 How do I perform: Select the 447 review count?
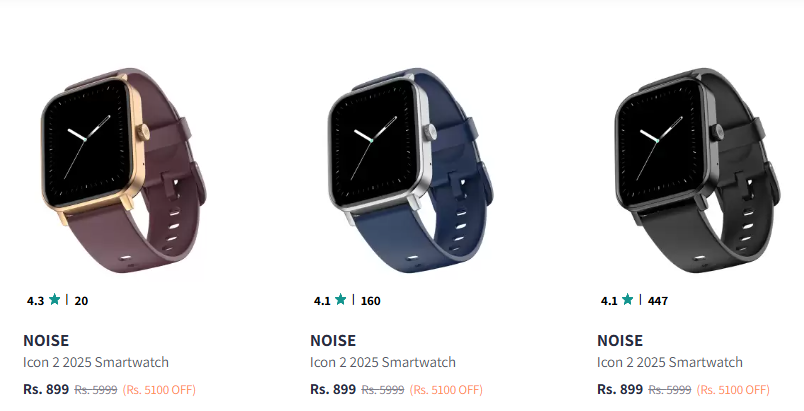click(x=658, y=301)
